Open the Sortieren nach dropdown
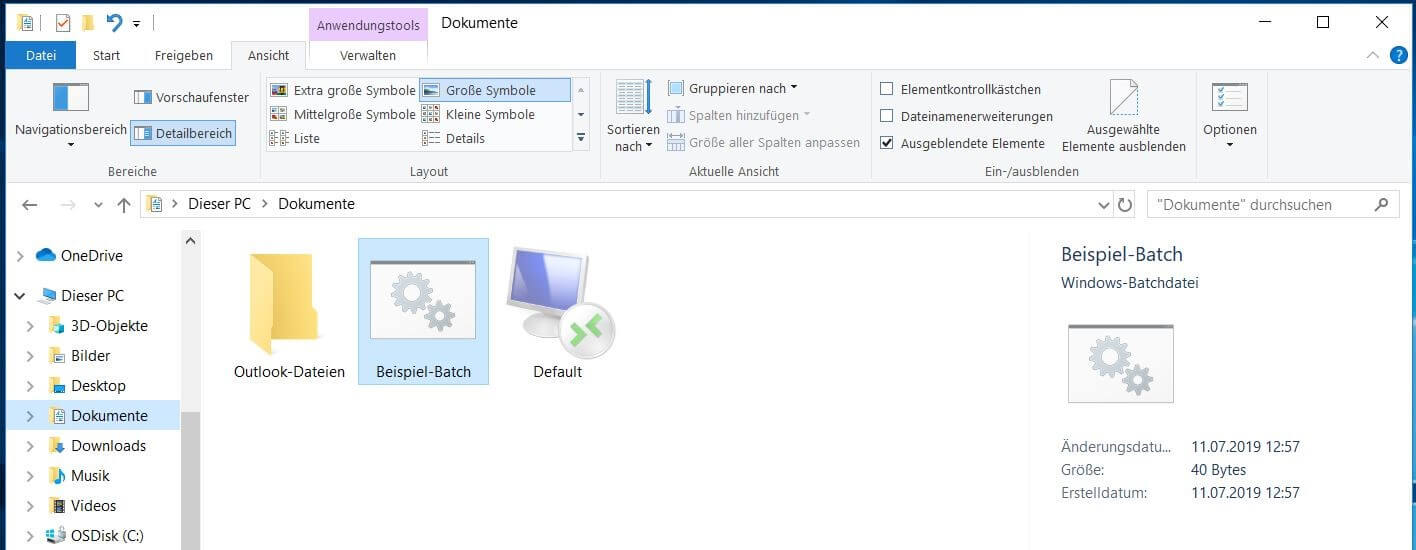1416x550 pixels. [633, 115]
